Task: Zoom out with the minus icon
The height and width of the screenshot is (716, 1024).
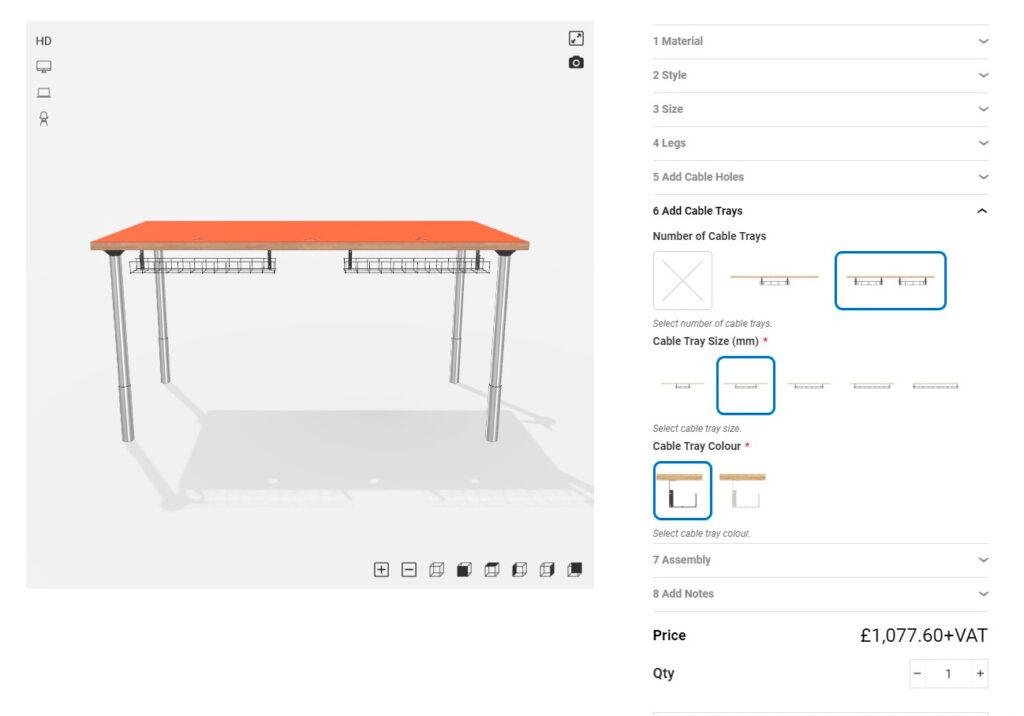Action: coord(409,570)
